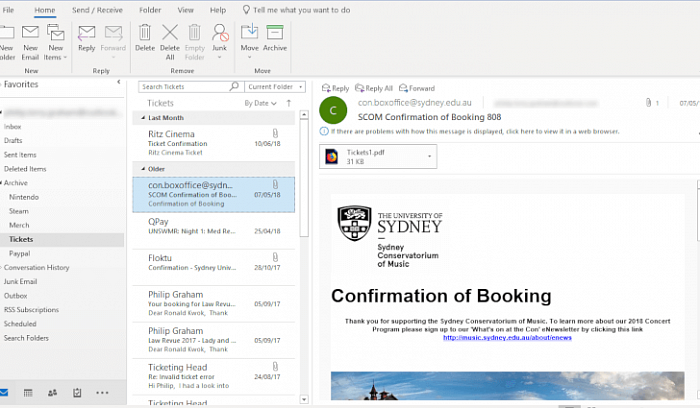The height and width of the screenshot is (408, 700).
Task: Click the message list scroll up arrow
Action: (x=304, y=115)
